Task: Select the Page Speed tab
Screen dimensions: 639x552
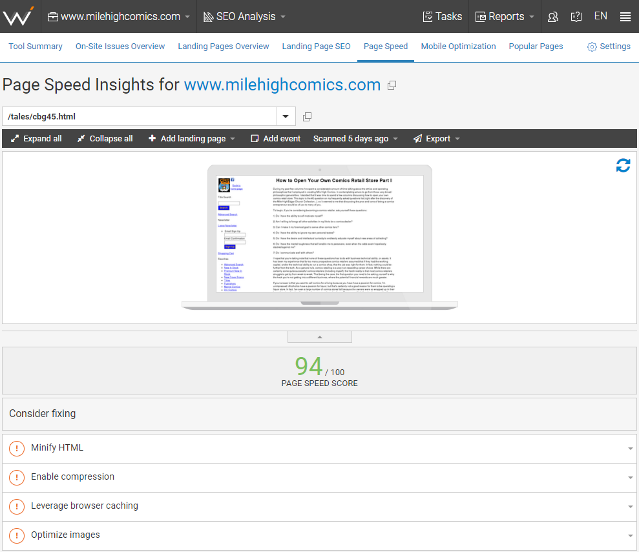Action: (386, 46)
